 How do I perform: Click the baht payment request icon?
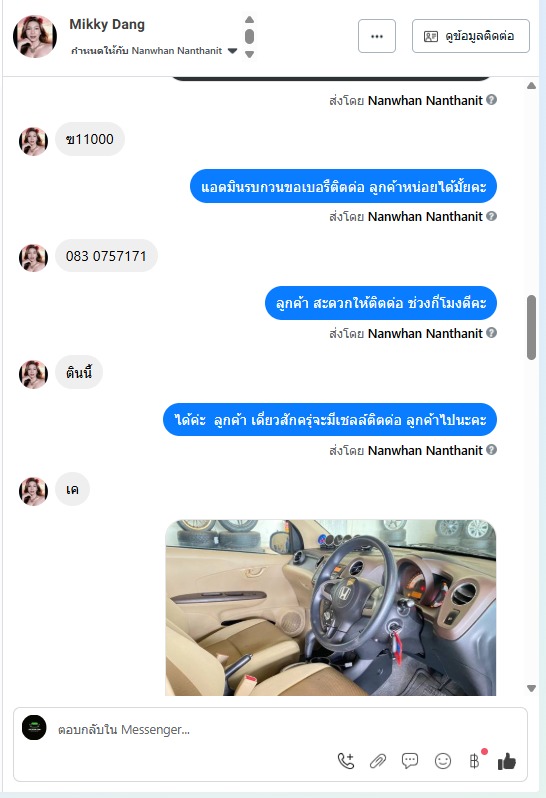(x=475, y=761)
